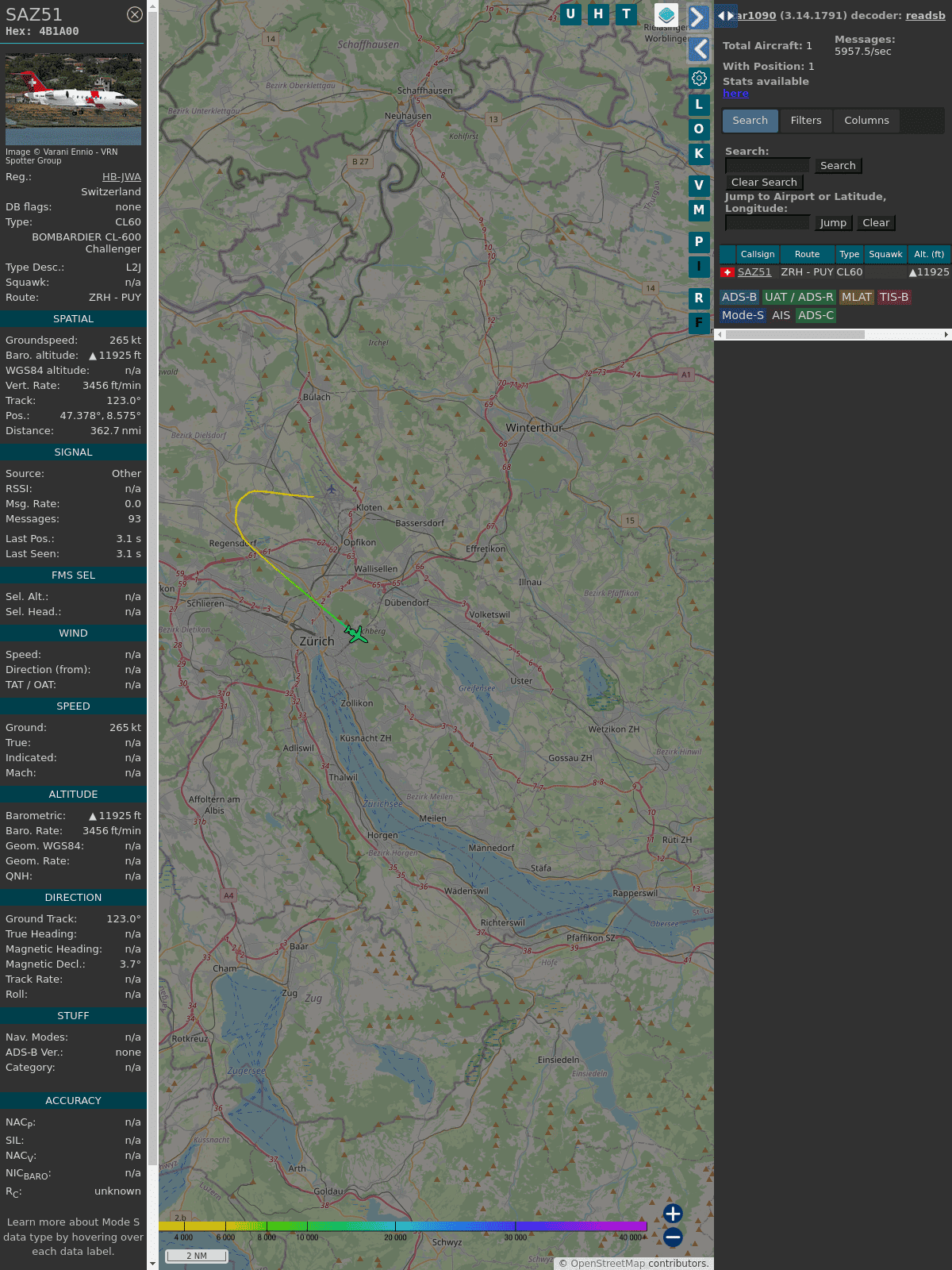Toggle the K map option button
952x1270 pixels.
pos(699,154)
